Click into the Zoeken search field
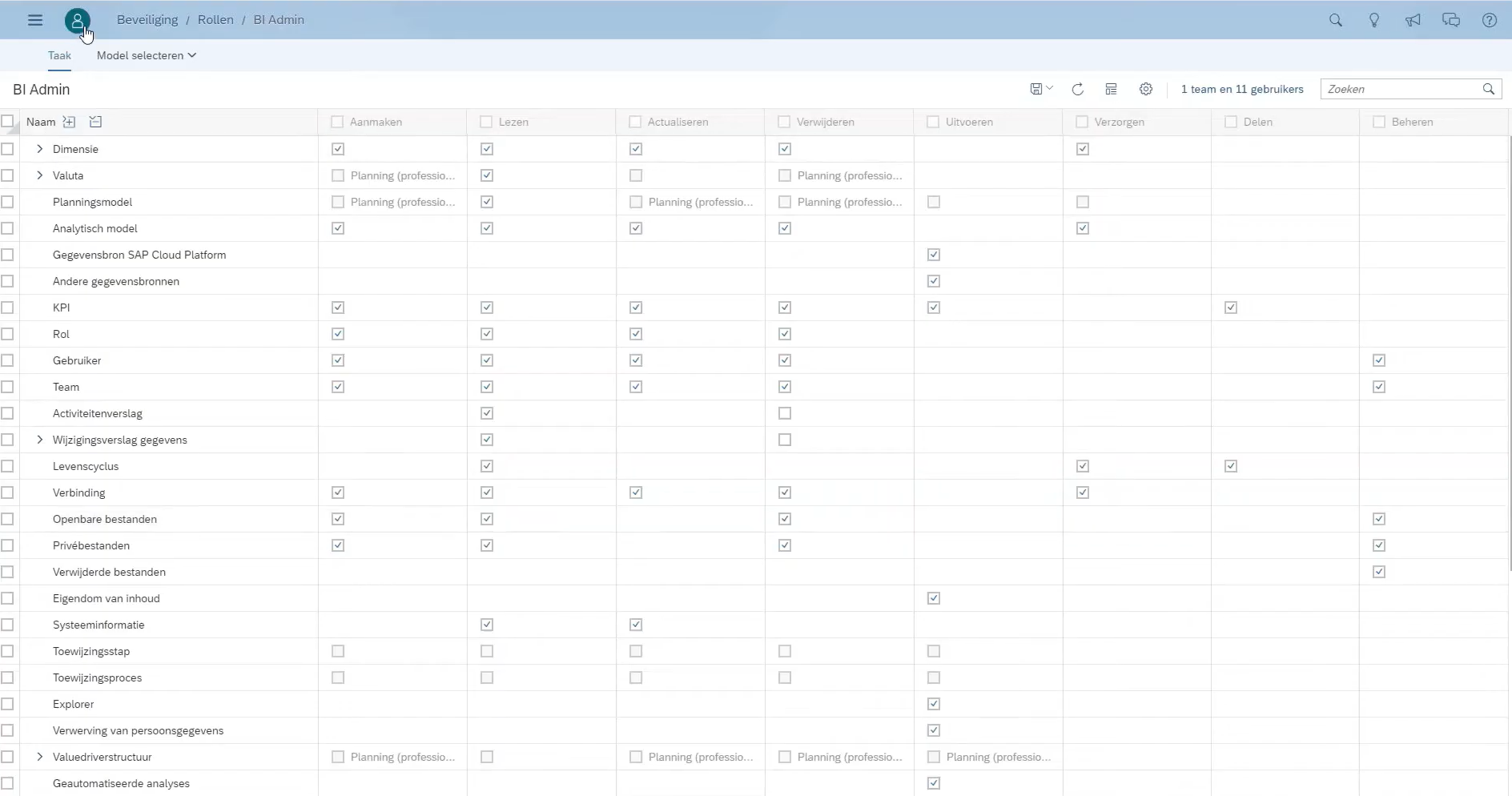1512x796 pixels. 1401,89
